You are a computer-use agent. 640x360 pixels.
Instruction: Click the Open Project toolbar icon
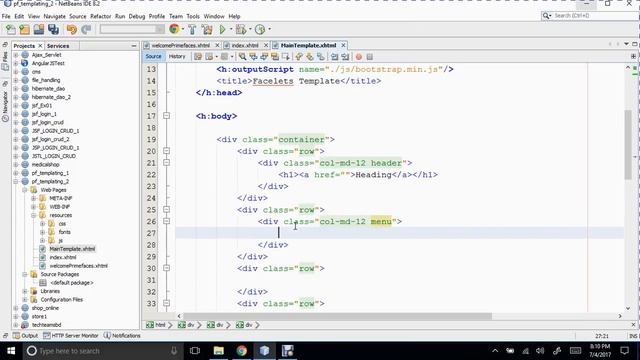click(x=39, y=29)
